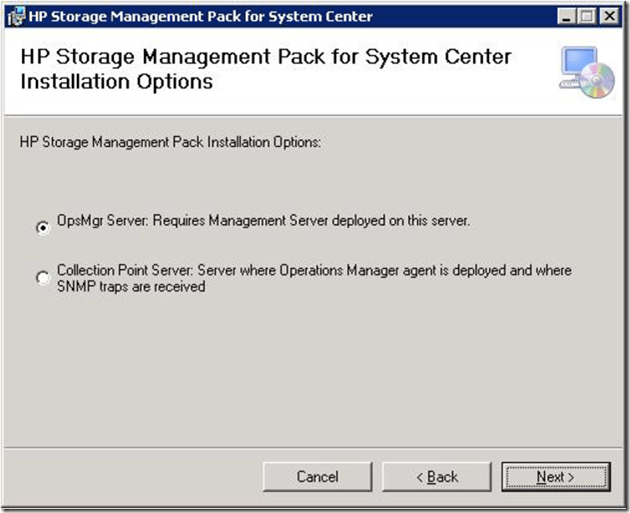Maximize the installer window

click(587, 16)
